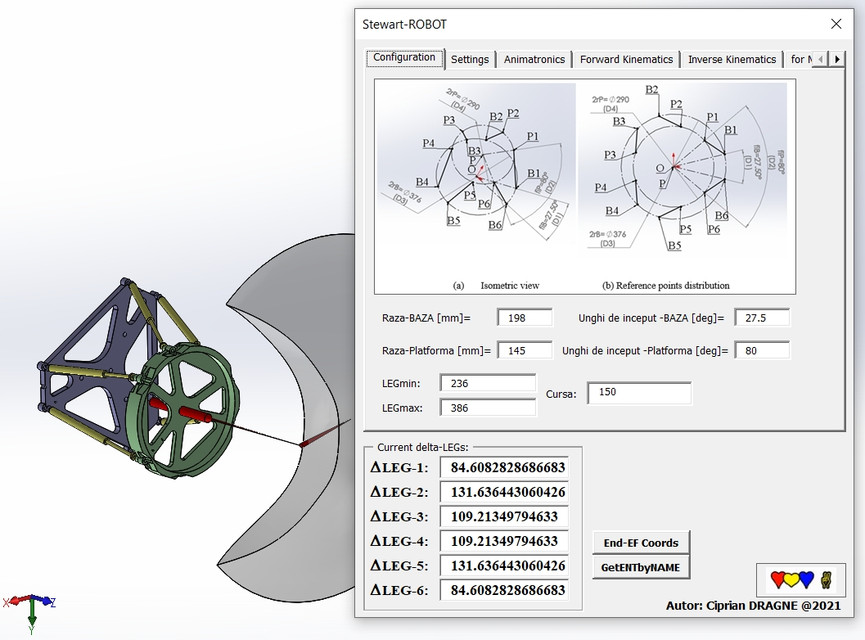Screen dimensions: 865x640
Task: Click the left arrow to scroll the tab strip
Action: point(821,59)
